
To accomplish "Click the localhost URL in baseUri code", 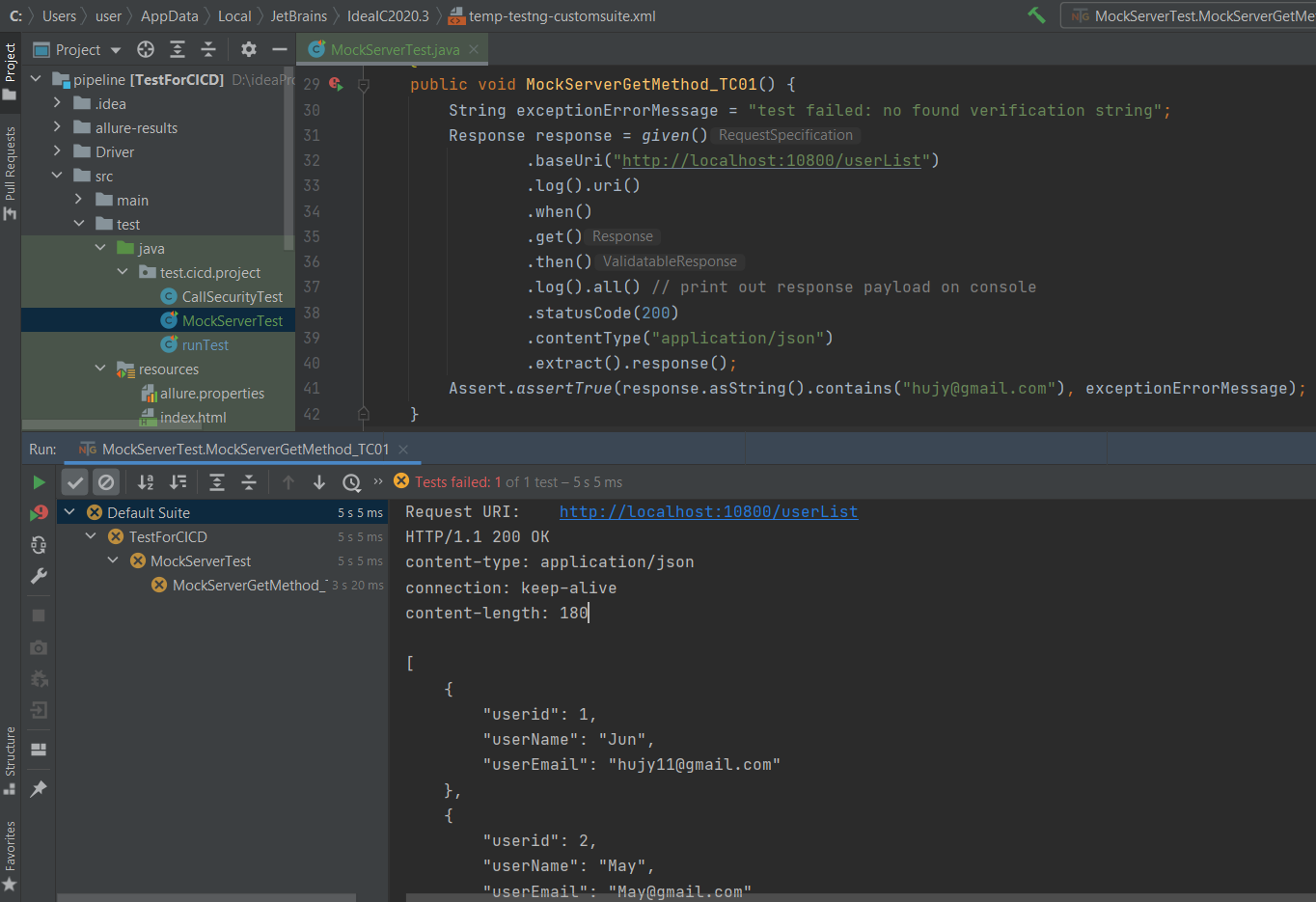I will pyautogui.click(x=771, y=160).
